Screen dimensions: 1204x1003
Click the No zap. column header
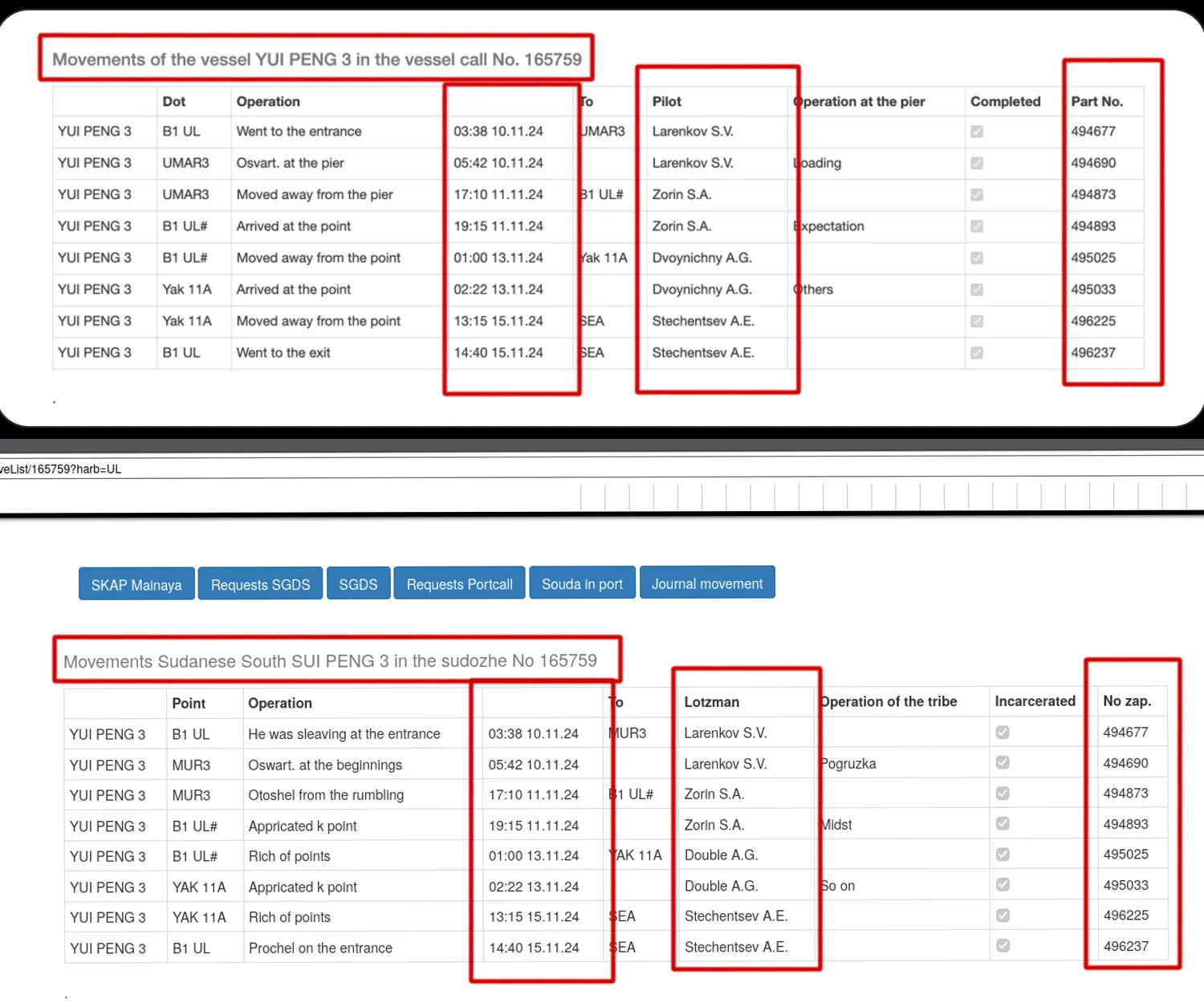coord(1127,701)
